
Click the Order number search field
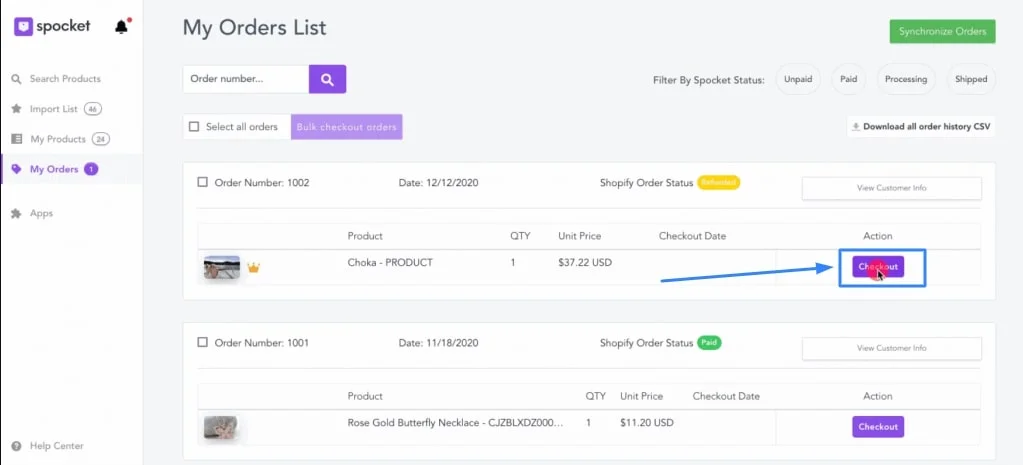pos(246,79)
